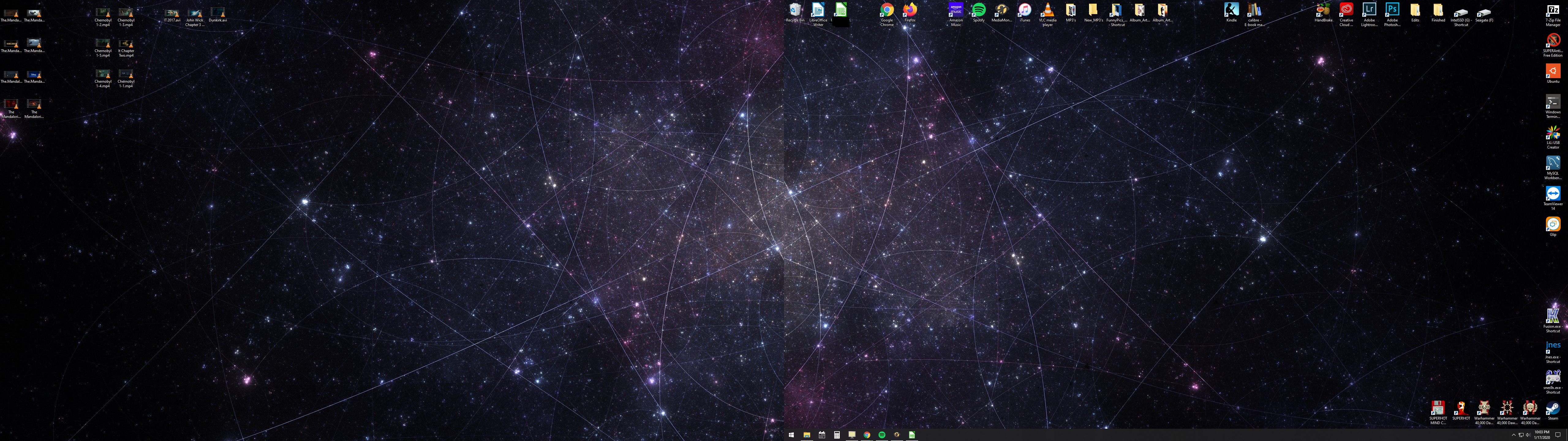The height and width of the screenshot is (441, 1568).
Task: Switch to Spotify in taskbar
Action: (882, 435)
